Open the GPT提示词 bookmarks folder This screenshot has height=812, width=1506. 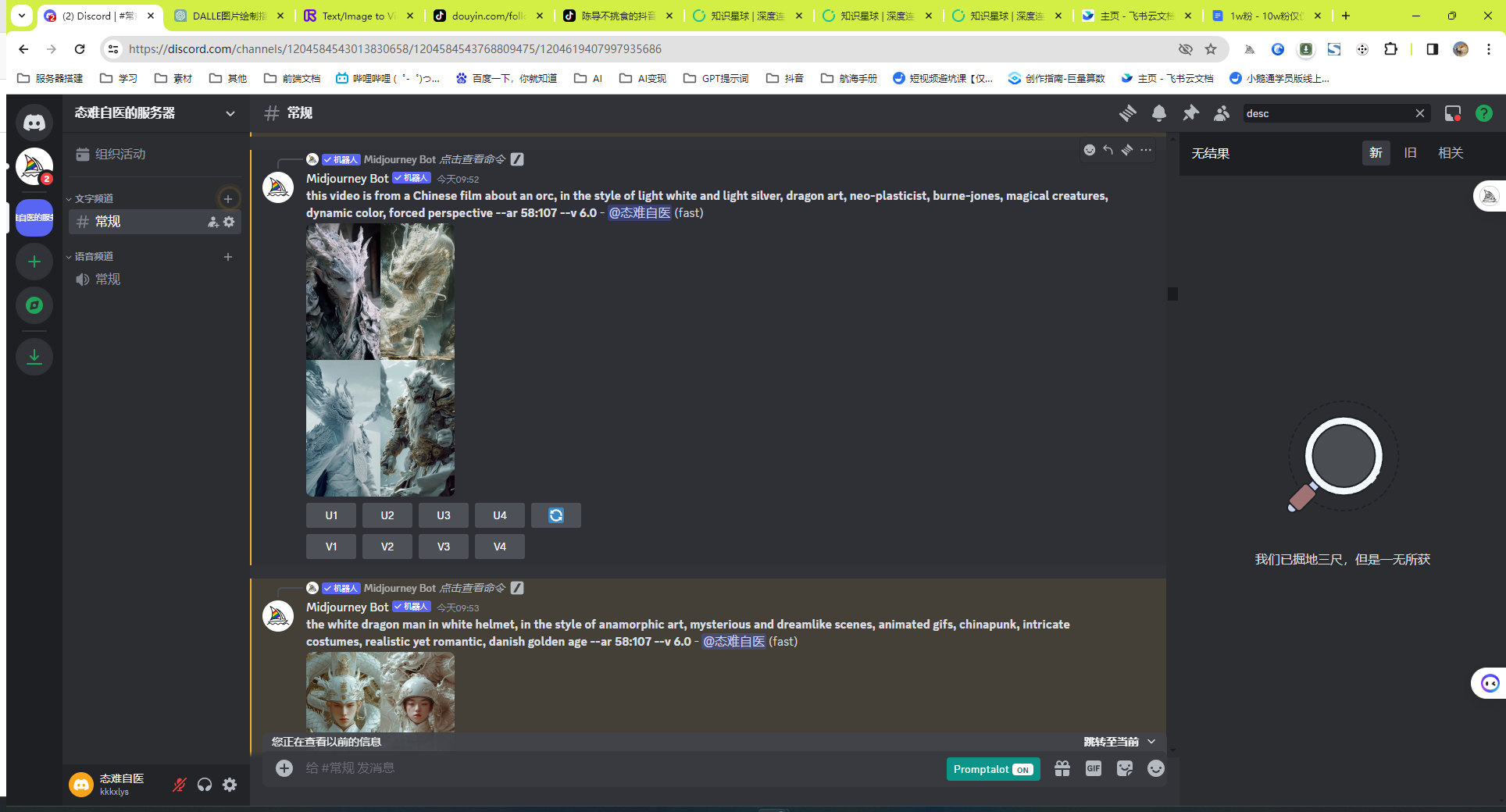coord(716,78)
